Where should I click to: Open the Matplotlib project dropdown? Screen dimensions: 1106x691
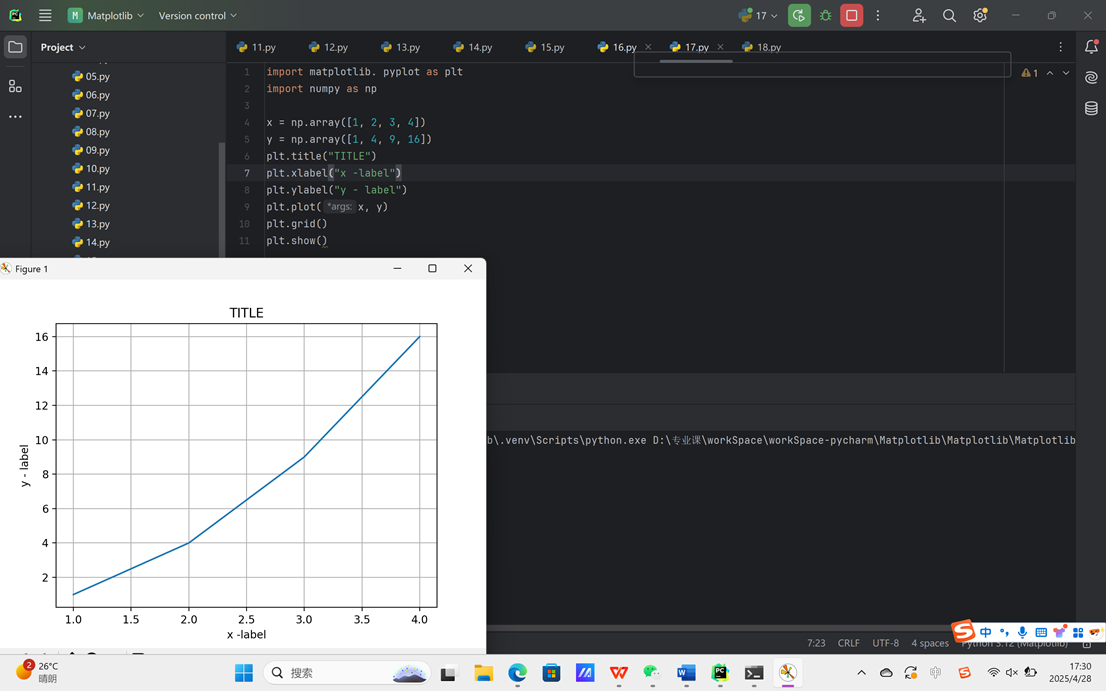click(106, 16)
